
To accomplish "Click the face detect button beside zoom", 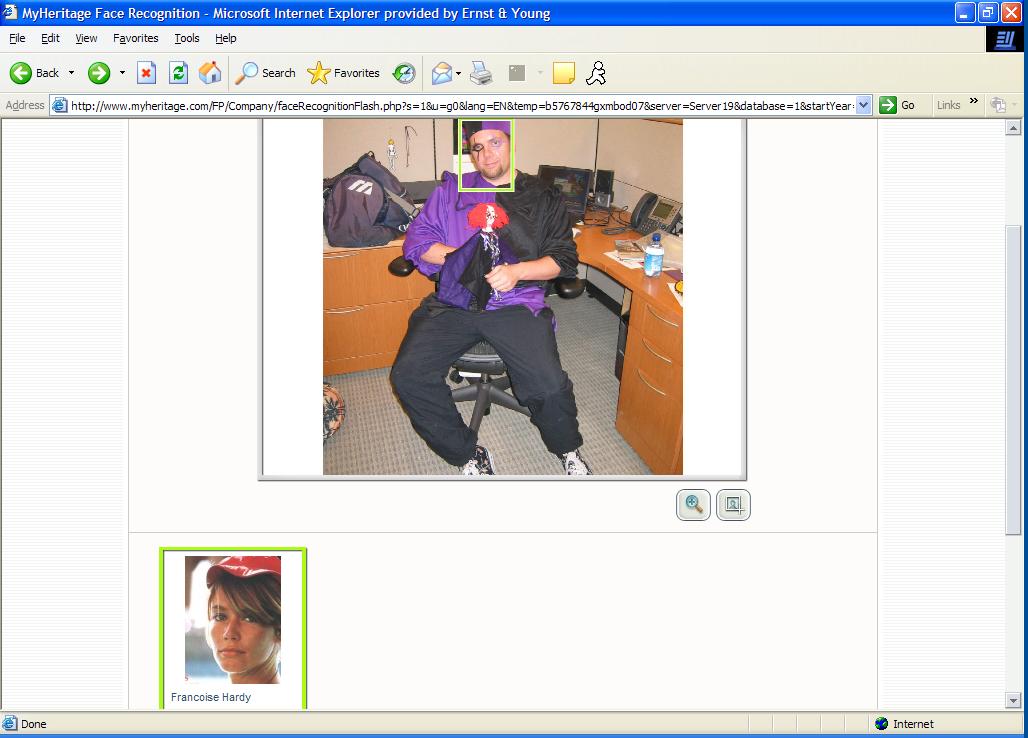I will coord(733,505).
